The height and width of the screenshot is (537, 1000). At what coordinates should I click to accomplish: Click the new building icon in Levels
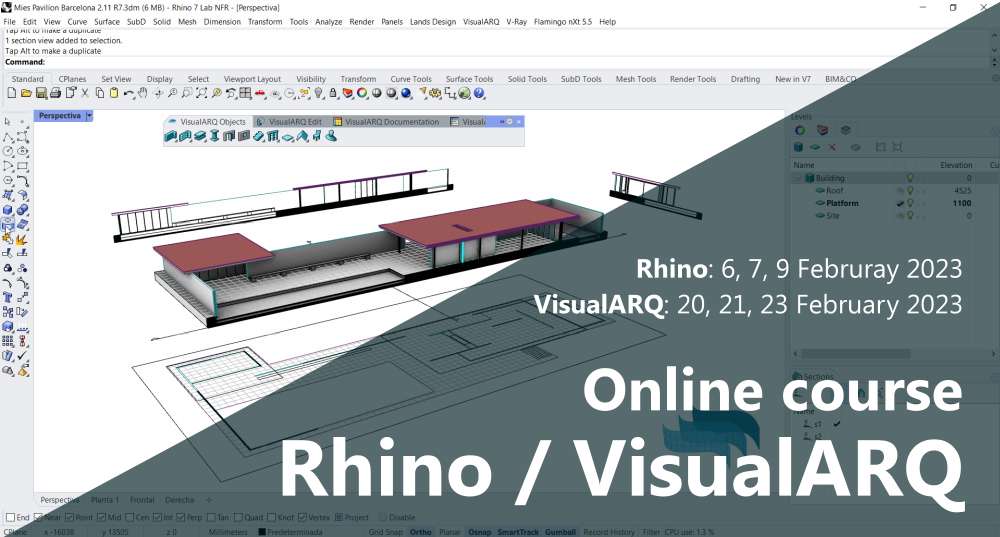(797, 147)
